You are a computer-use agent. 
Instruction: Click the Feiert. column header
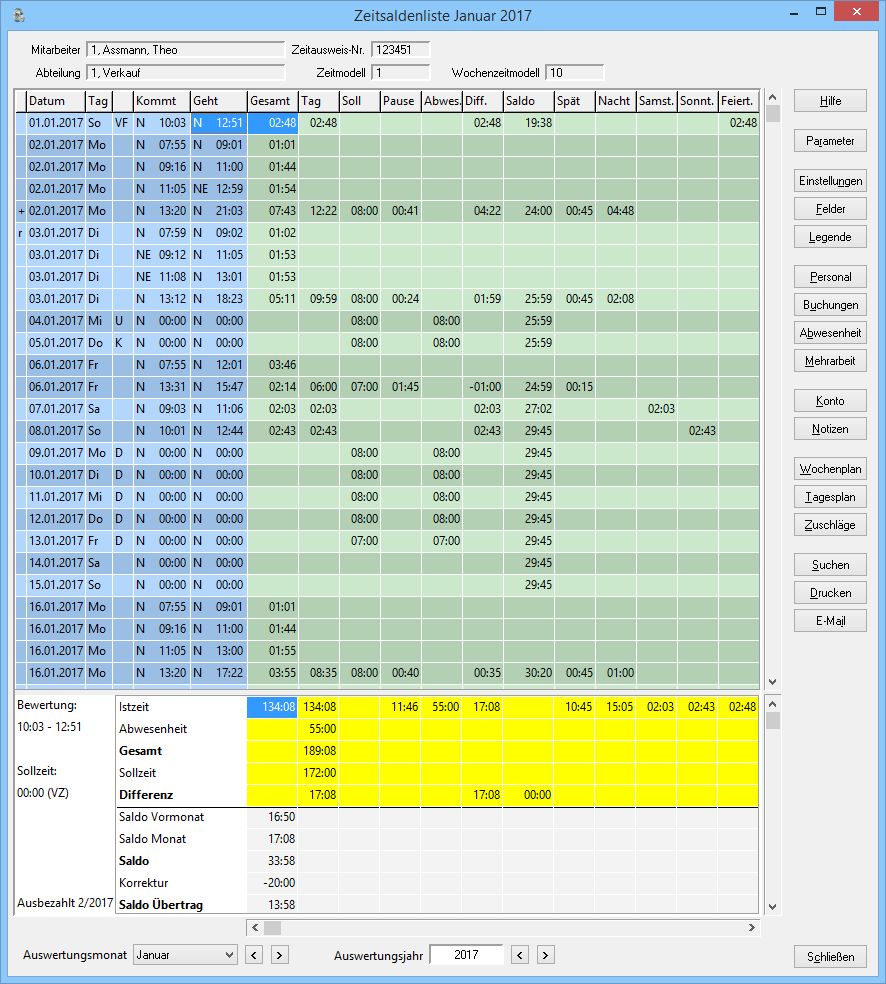click(x=739, y=100)
